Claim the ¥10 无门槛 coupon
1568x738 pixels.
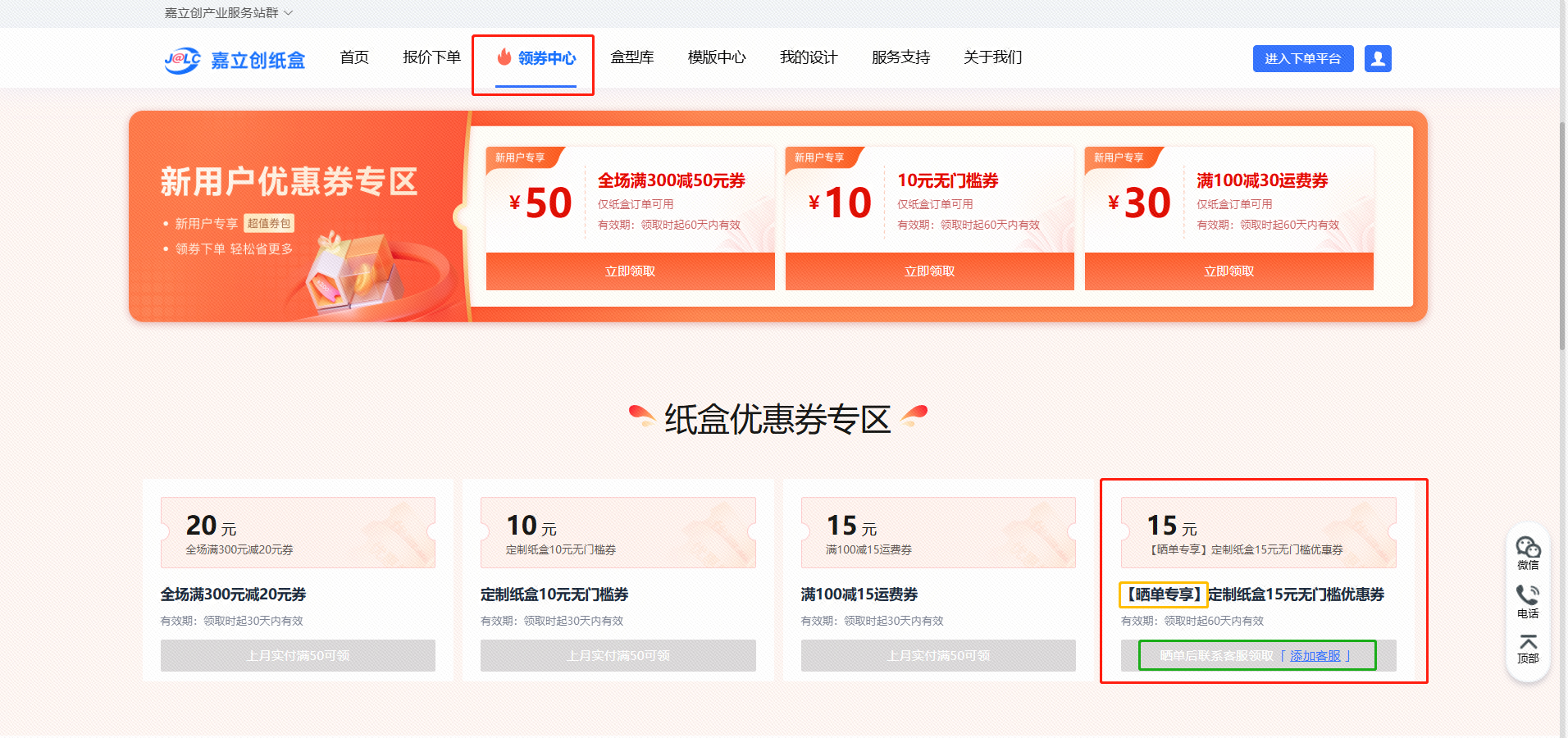[x=929, y=271]
